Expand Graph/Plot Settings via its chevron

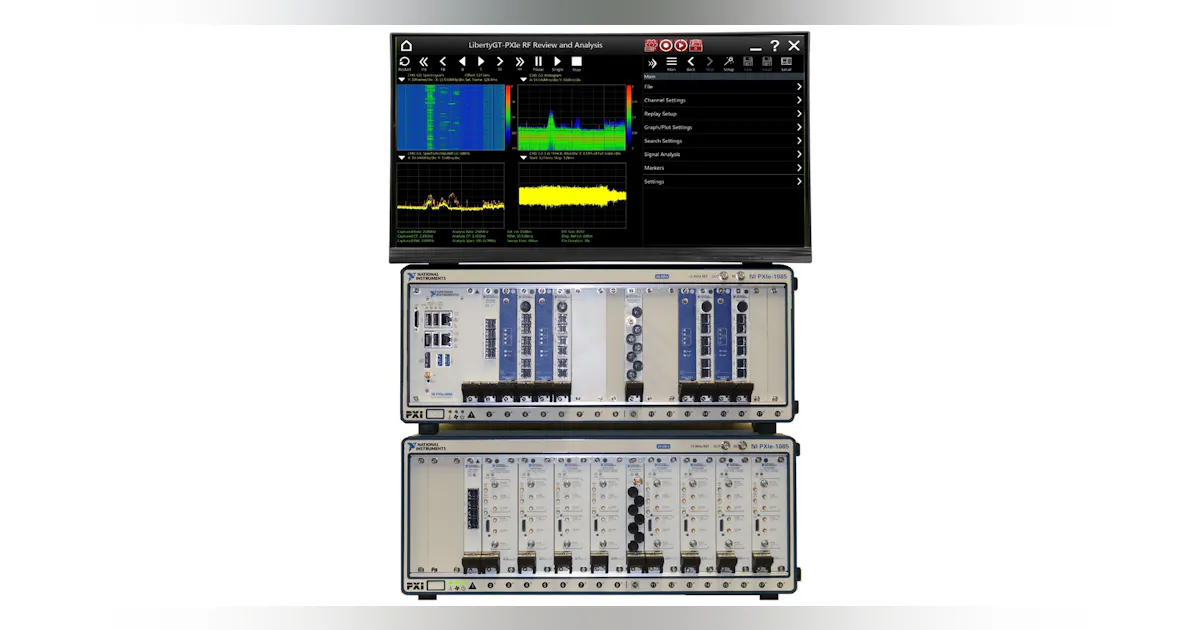click(799, 127)
